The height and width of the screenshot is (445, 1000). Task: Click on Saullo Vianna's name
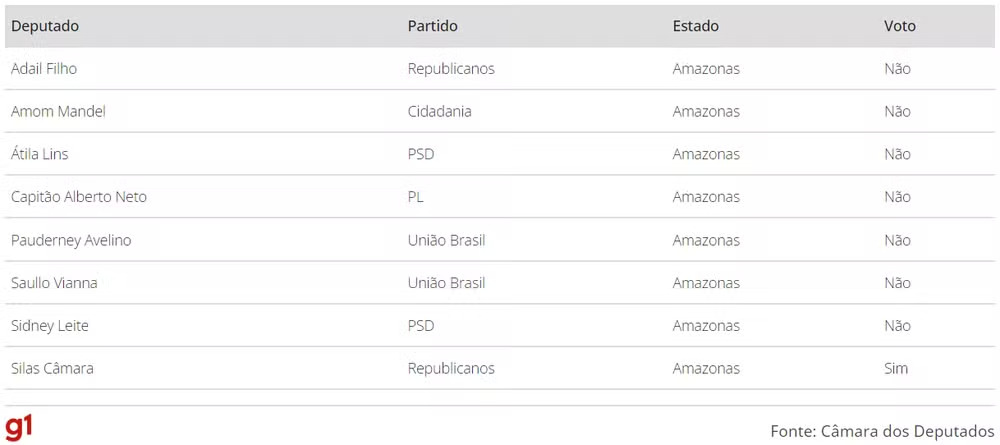coord(54,283)
